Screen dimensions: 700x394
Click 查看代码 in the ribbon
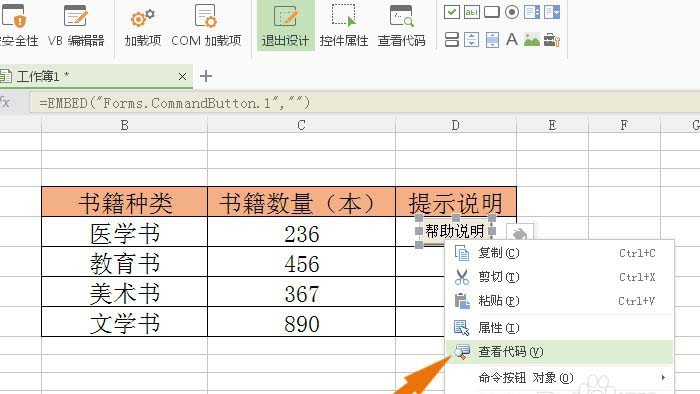click(401, 26)
